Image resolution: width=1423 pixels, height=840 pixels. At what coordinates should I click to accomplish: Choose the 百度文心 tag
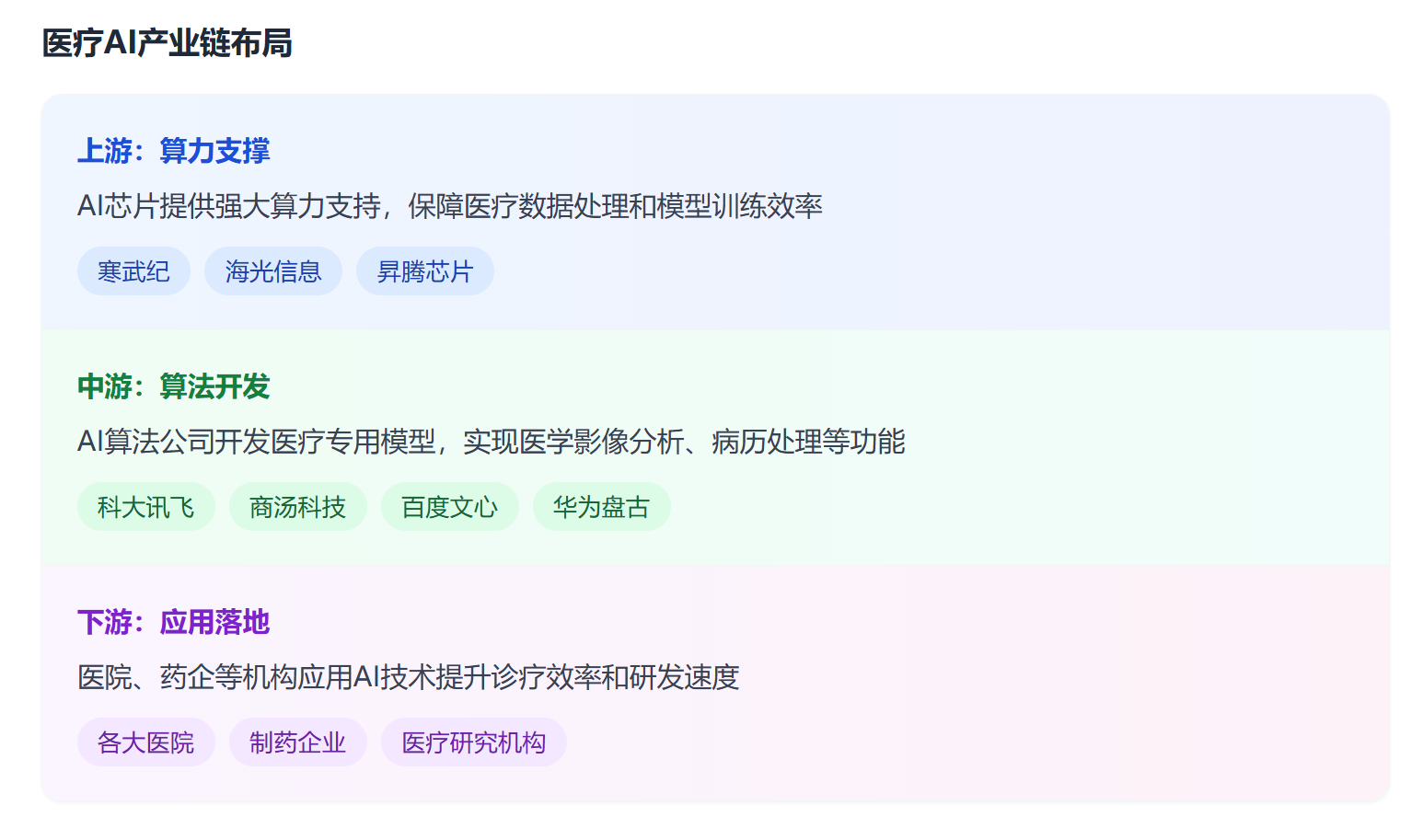pyautogui.click(x=449, y=507)
